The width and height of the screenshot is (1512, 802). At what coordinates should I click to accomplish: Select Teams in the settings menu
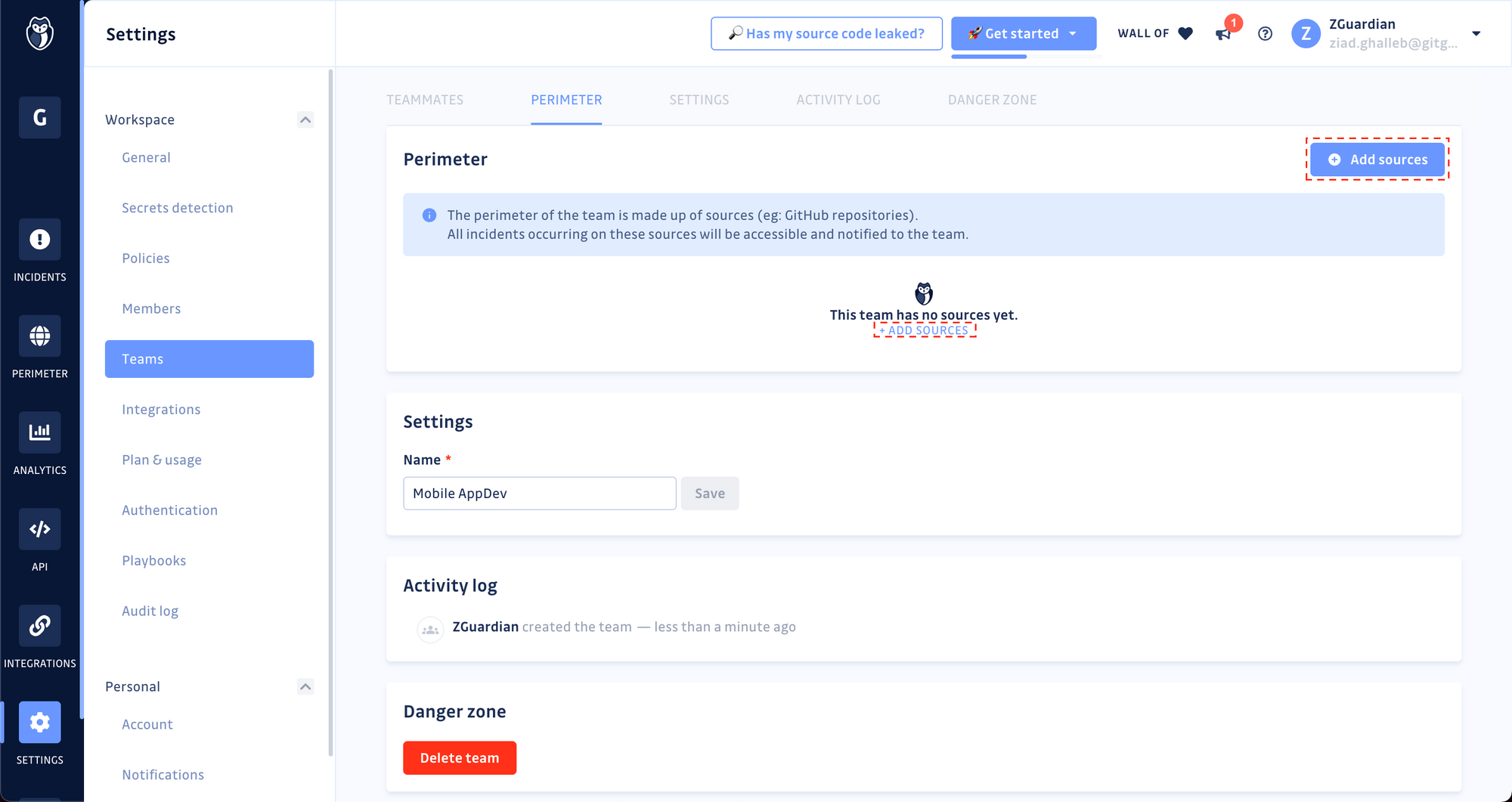[209, 359]
